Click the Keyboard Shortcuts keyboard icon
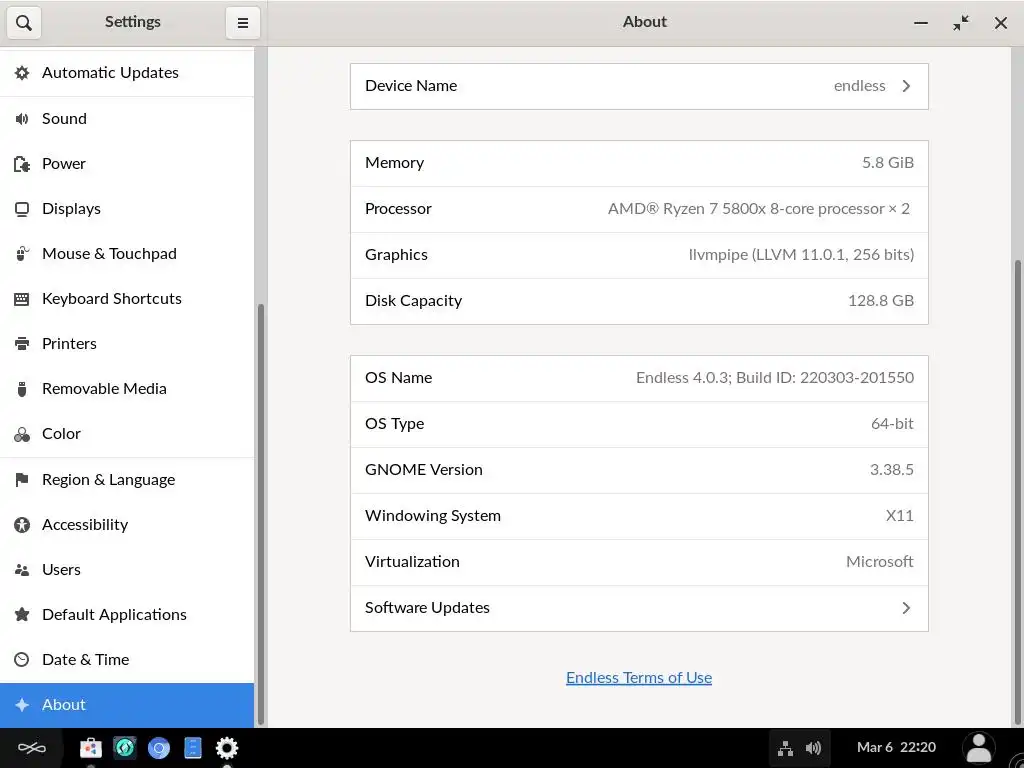This screenshot has height=768, width=1024. pos(22,299)
